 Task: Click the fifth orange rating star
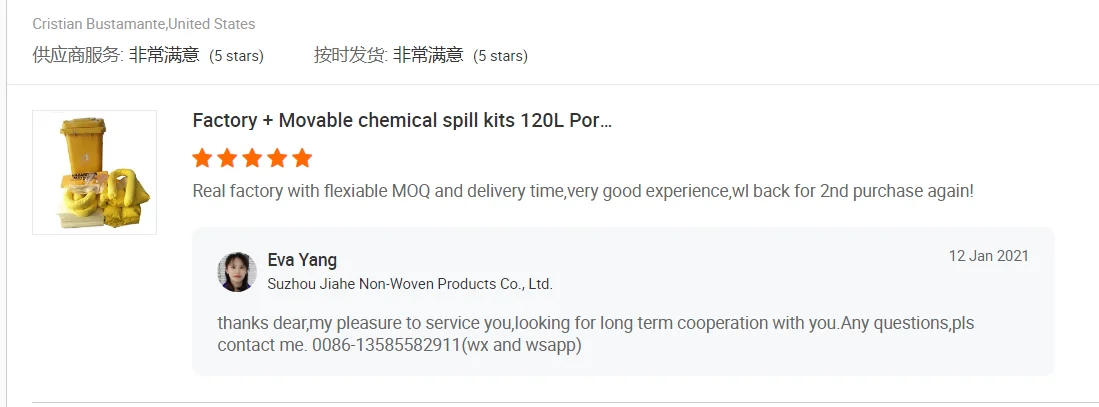[x=302, y=158]
